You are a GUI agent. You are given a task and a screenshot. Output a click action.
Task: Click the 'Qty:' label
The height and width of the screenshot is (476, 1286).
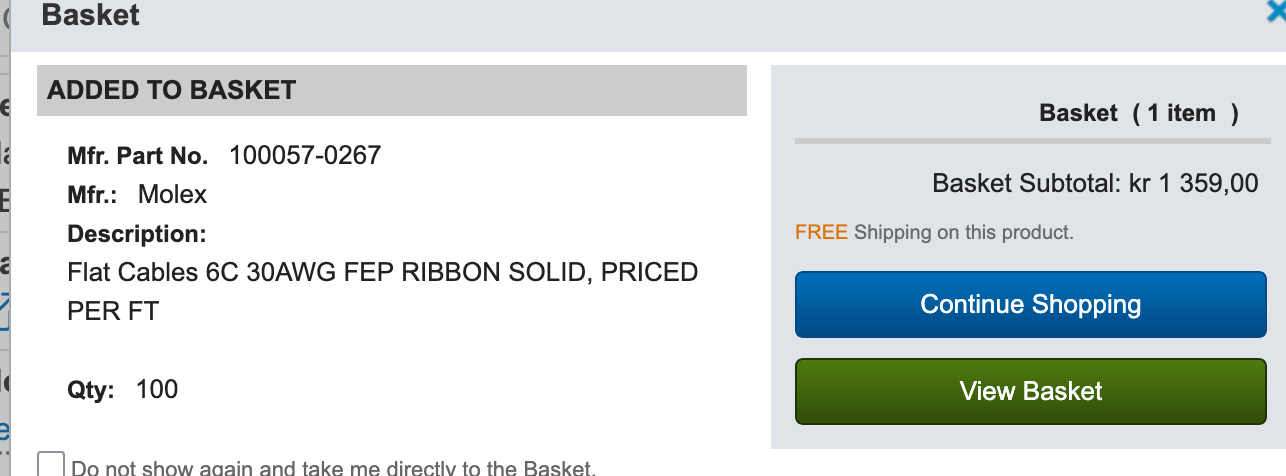pyautogui.click(x=91, y=390)
